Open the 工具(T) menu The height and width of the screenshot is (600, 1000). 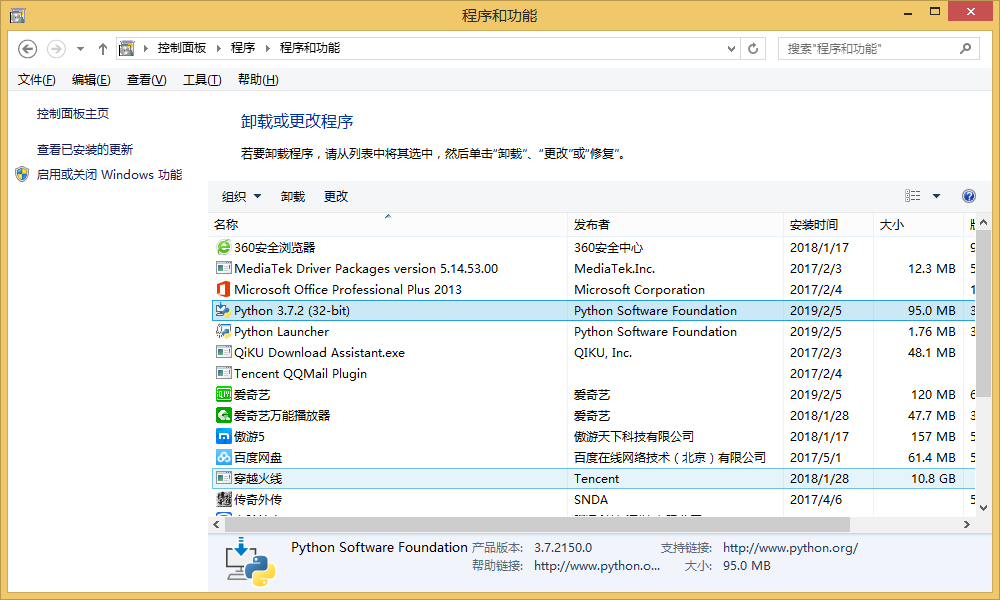(x=202, y=80)
